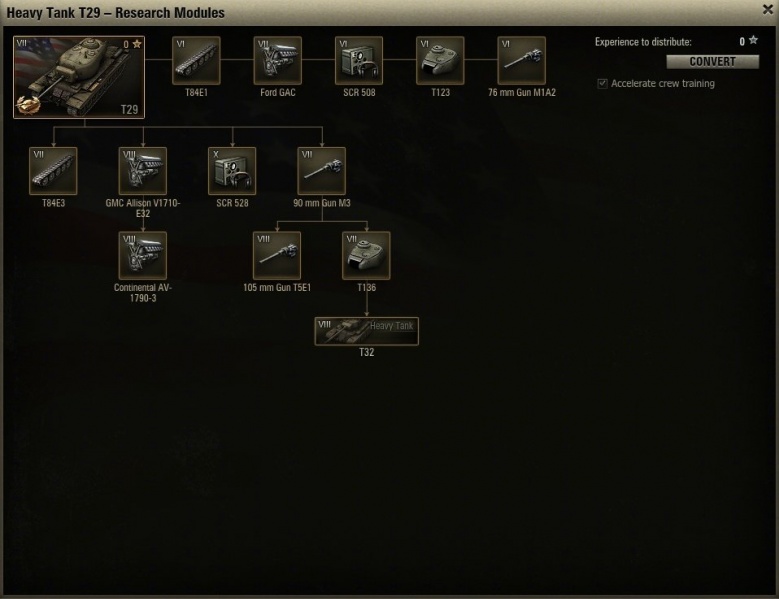Choose the T123 turret module icon
This screenshot has height=599, width=779.
click(440, 60)
